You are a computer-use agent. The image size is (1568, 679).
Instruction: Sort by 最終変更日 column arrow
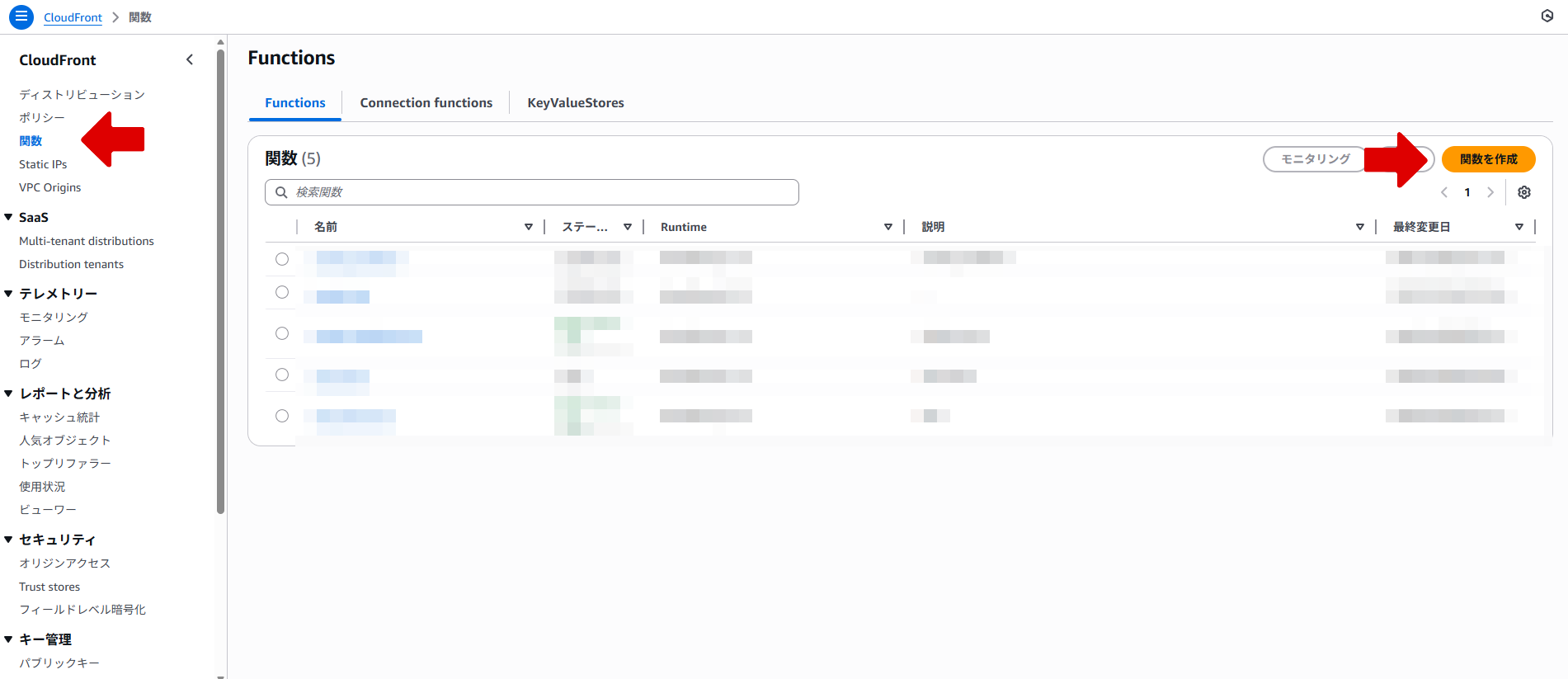1519,227
